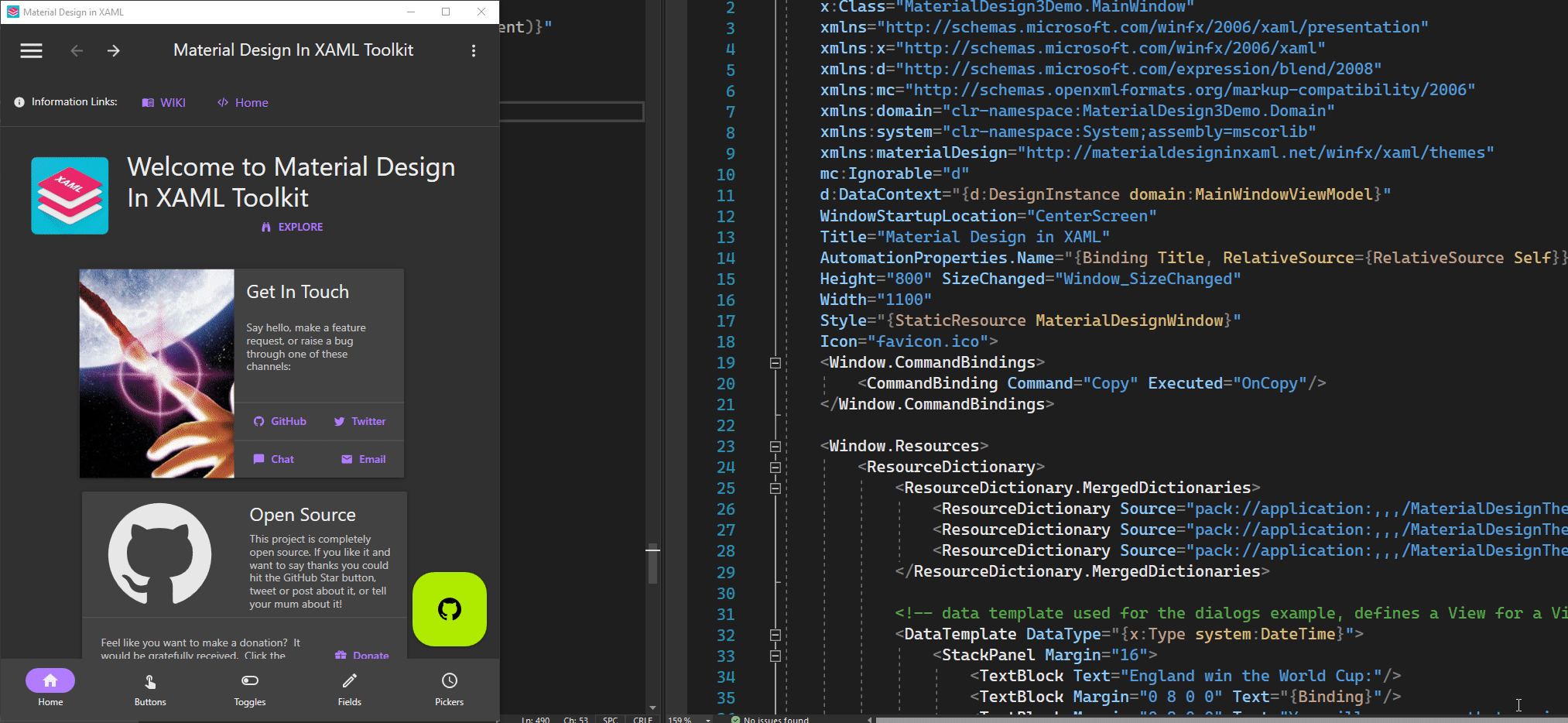Click the XAML toolkit logo image
Image resolution: width=1568 pixels, height=723 pixels.
click(x=70, y=196)
